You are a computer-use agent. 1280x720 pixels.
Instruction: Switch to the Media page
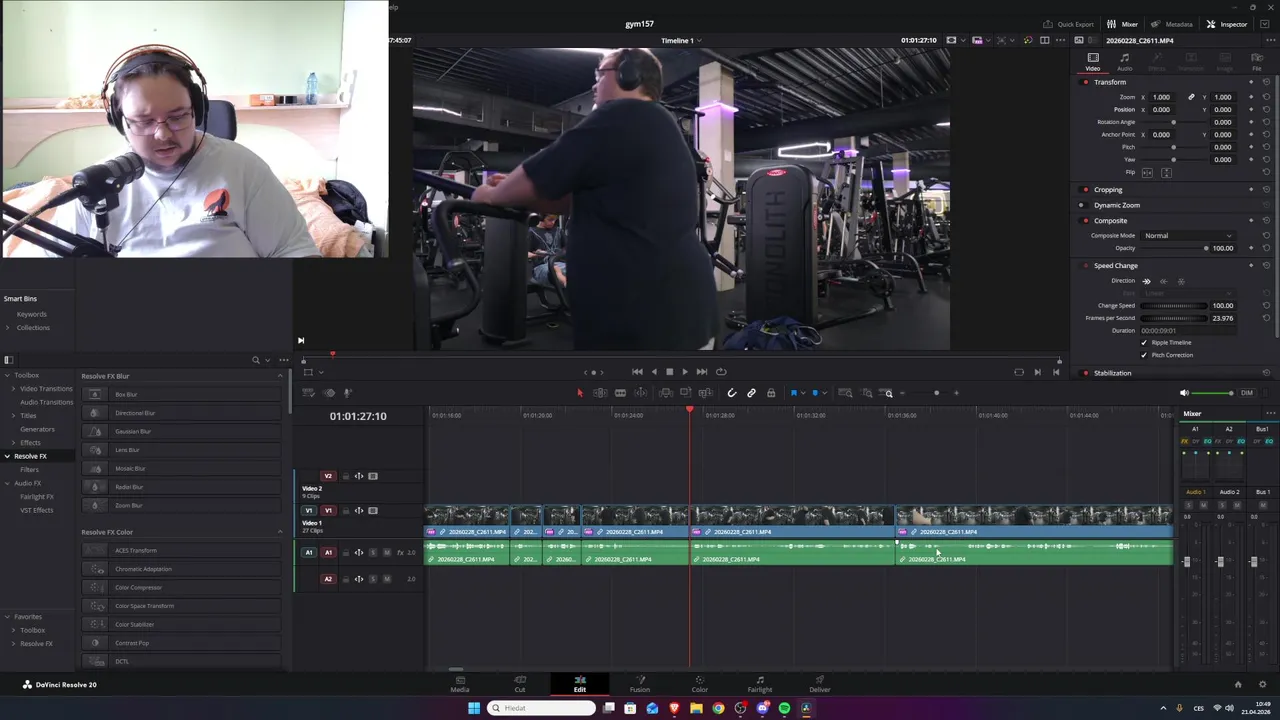[x=459, y=685]
